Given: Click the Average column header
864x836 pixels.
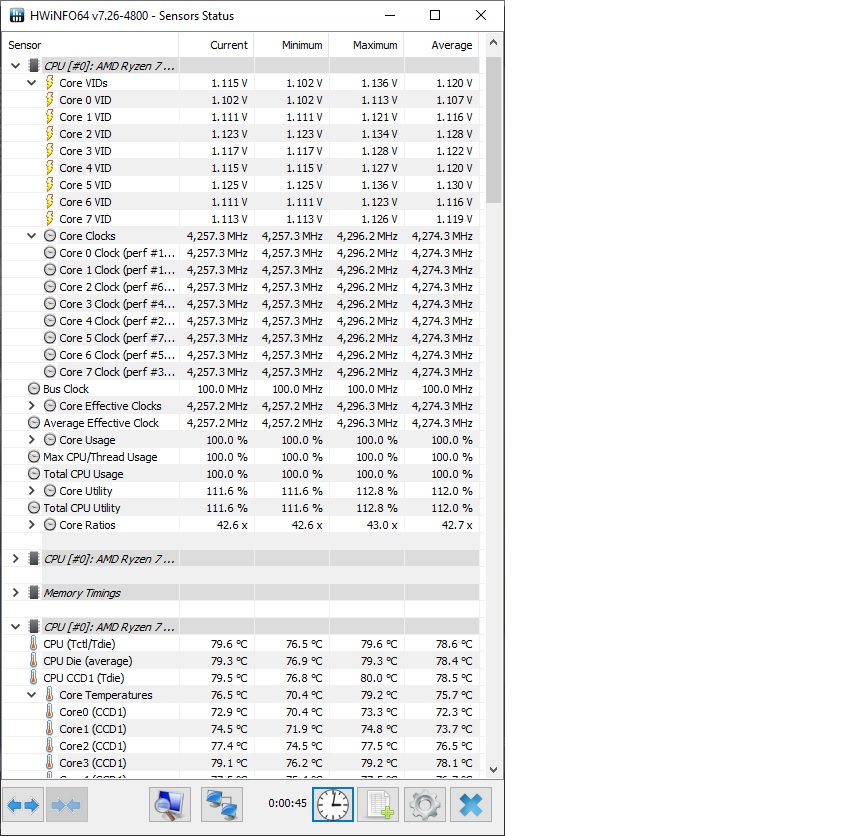Looking at the screenshot, I should coord(441,45).
